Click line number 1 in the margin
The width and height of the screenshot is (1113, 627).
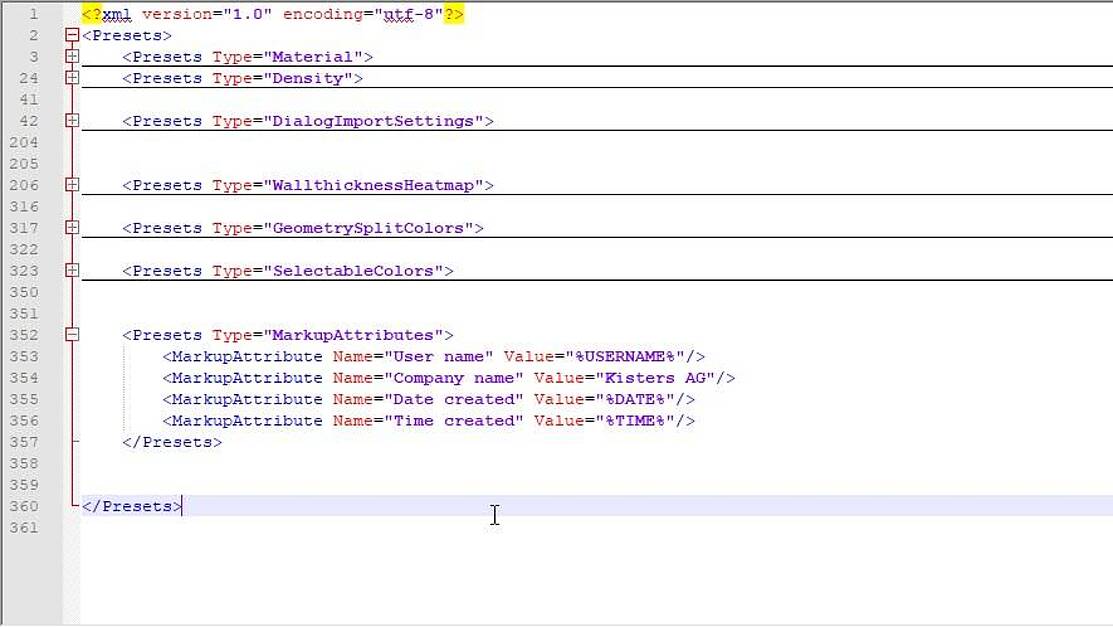(34, 14)
